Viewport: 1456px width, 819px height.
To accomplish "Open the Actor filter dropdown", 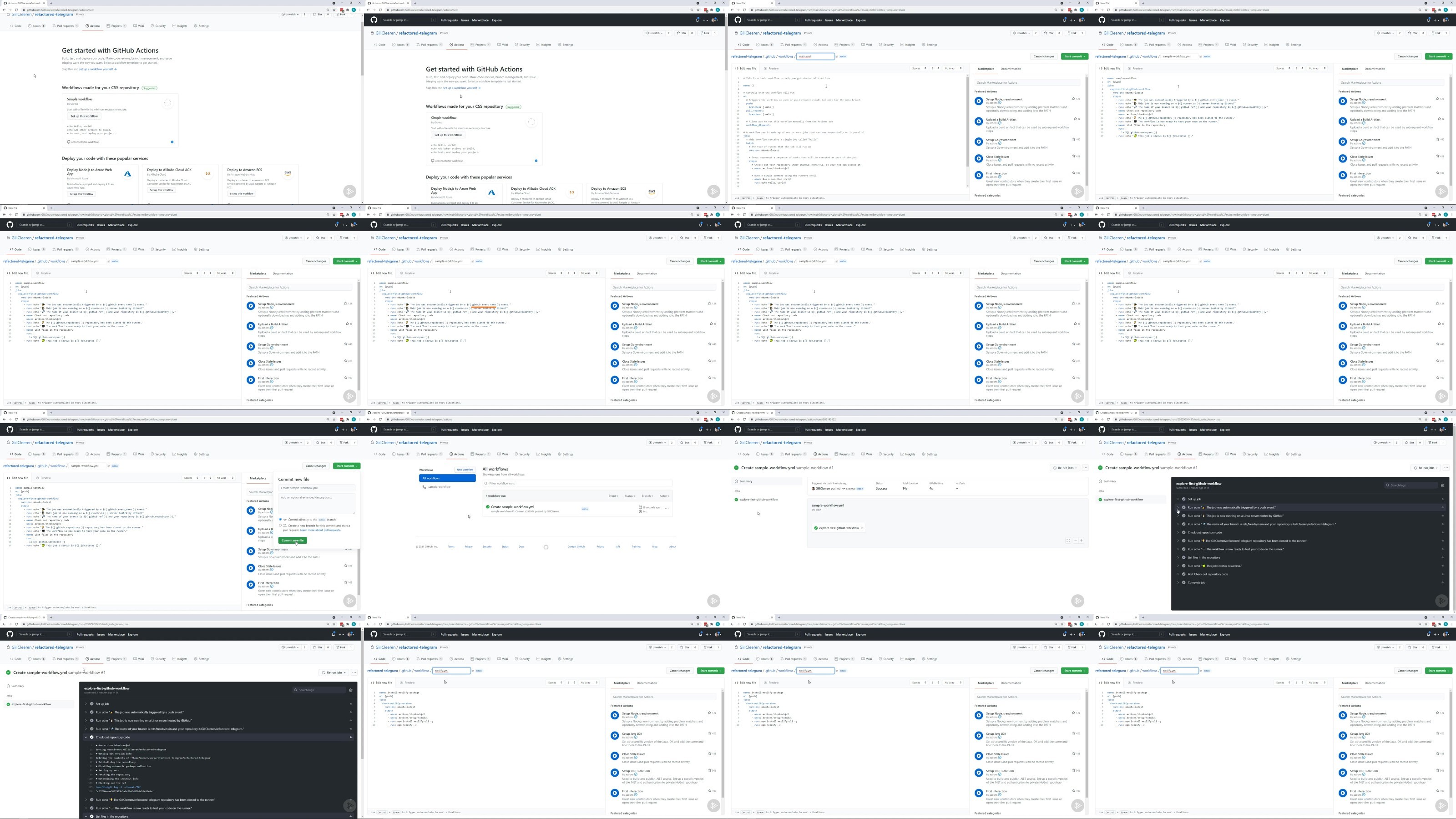I will [x=664, y=495].
